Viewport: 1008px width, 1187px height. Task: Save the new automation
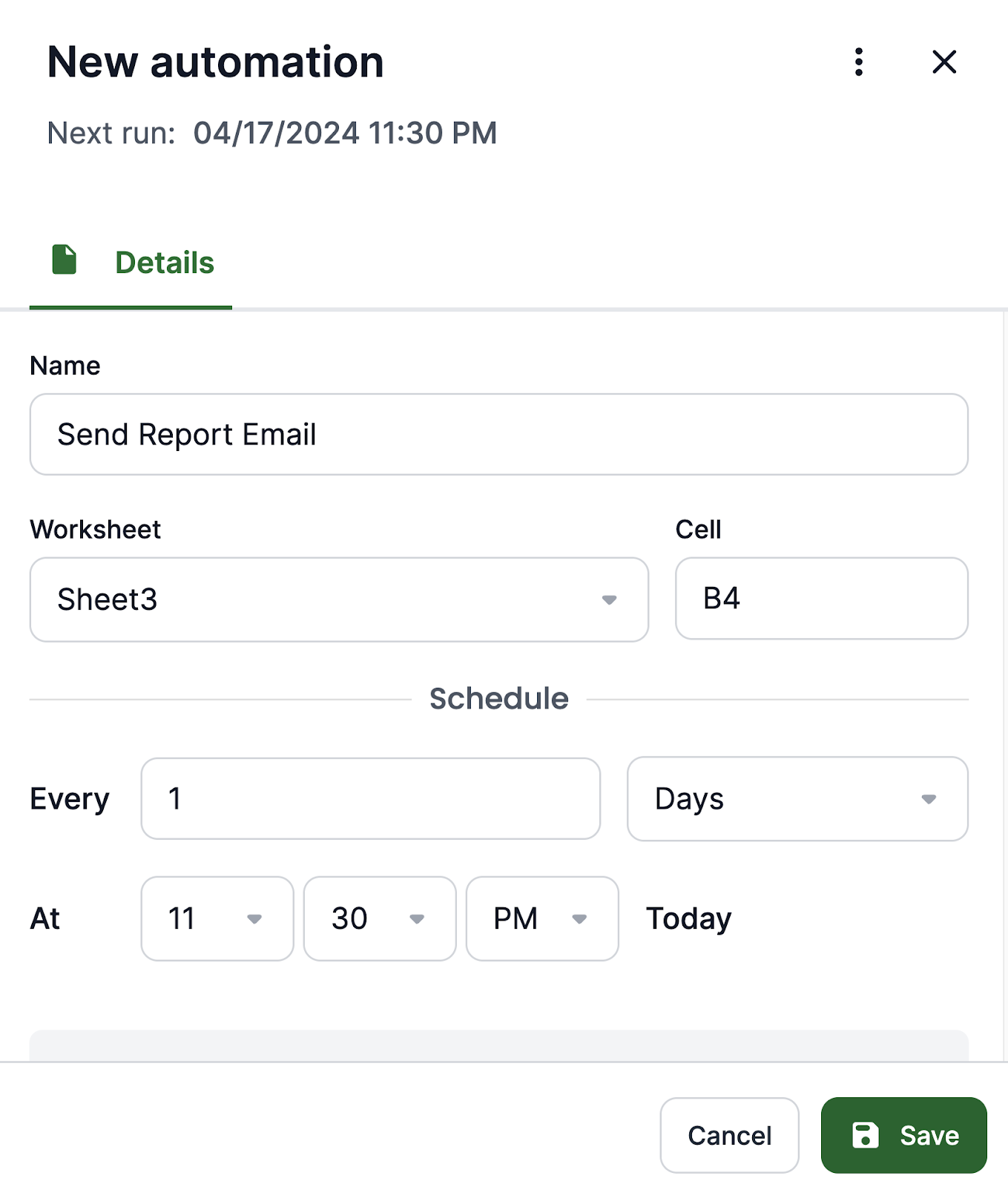pyautogui.click(x=903, y=1135)
